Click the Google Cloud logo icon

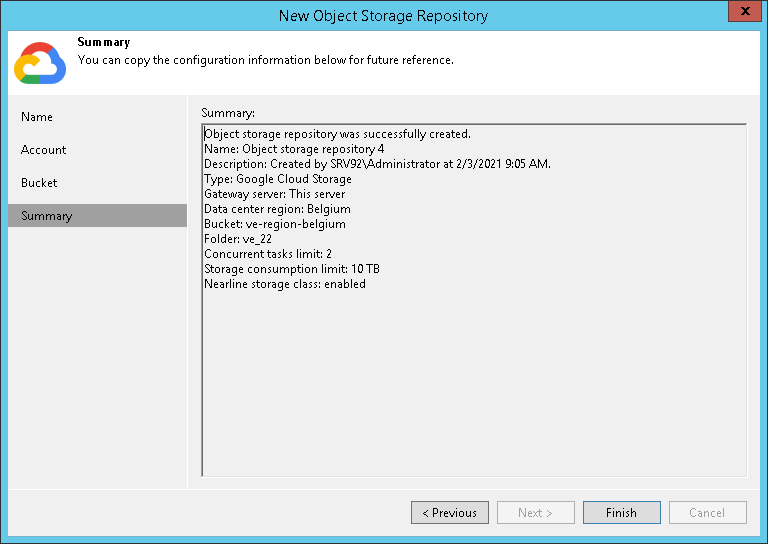pos(40,63)
